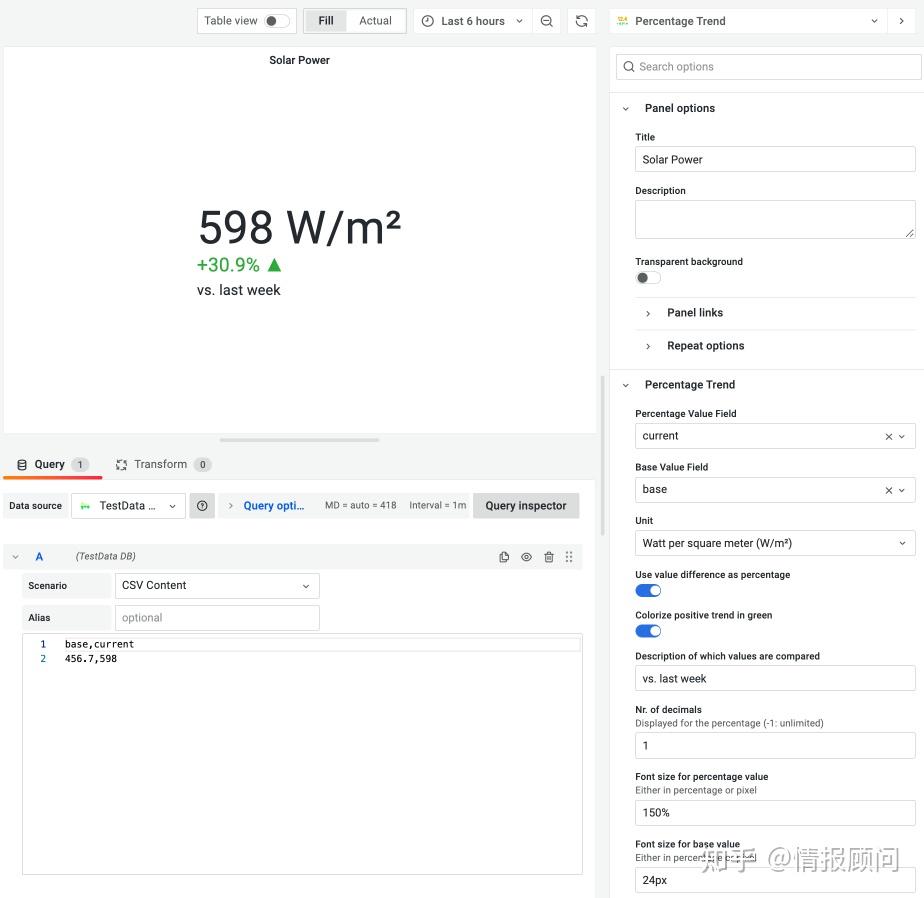Click the clock icon in time picker
924x898 pixels.
428,21
